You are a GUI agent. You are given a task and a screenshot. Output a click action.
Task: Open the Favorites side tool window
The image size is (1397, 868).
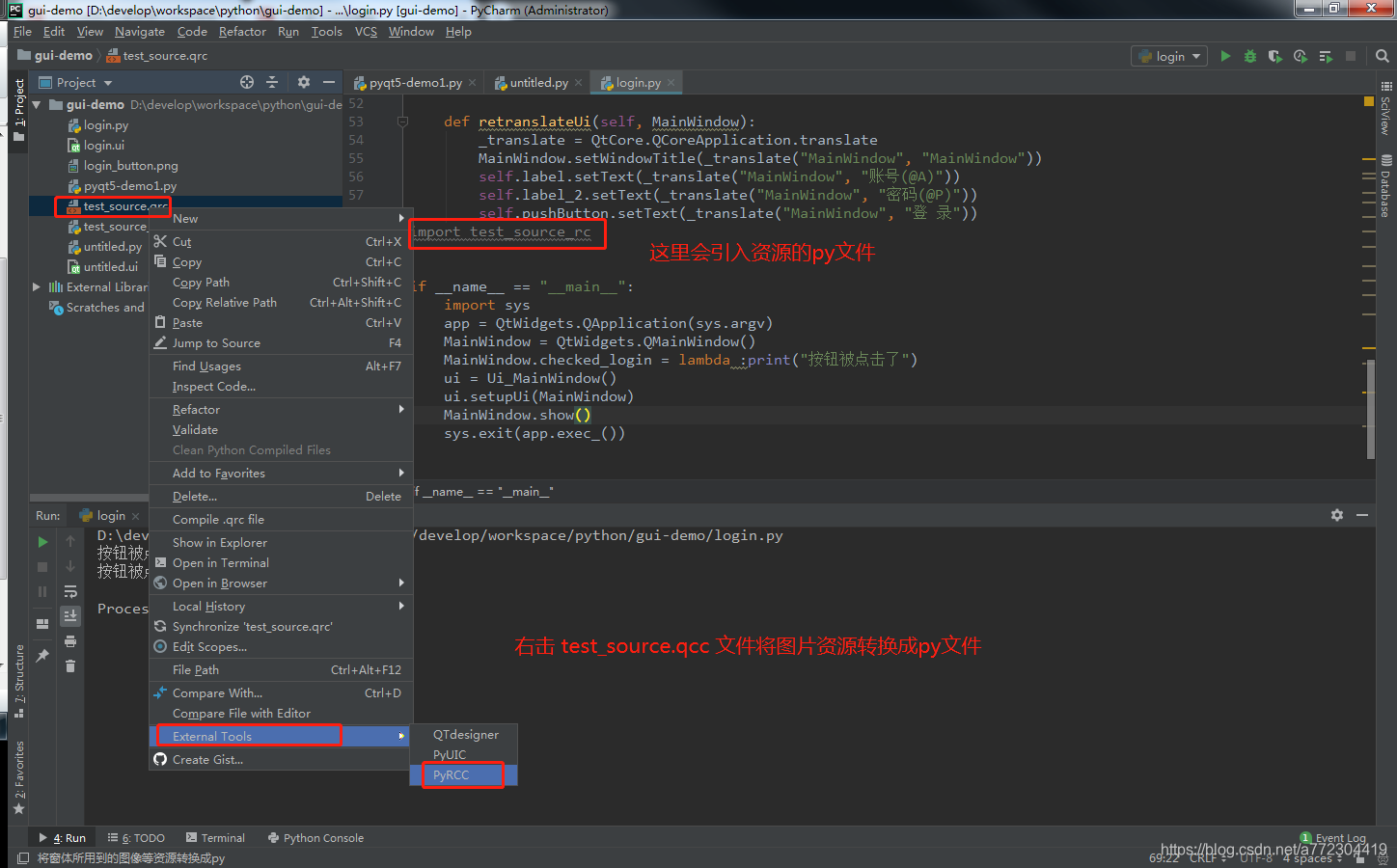click(18, 777)
